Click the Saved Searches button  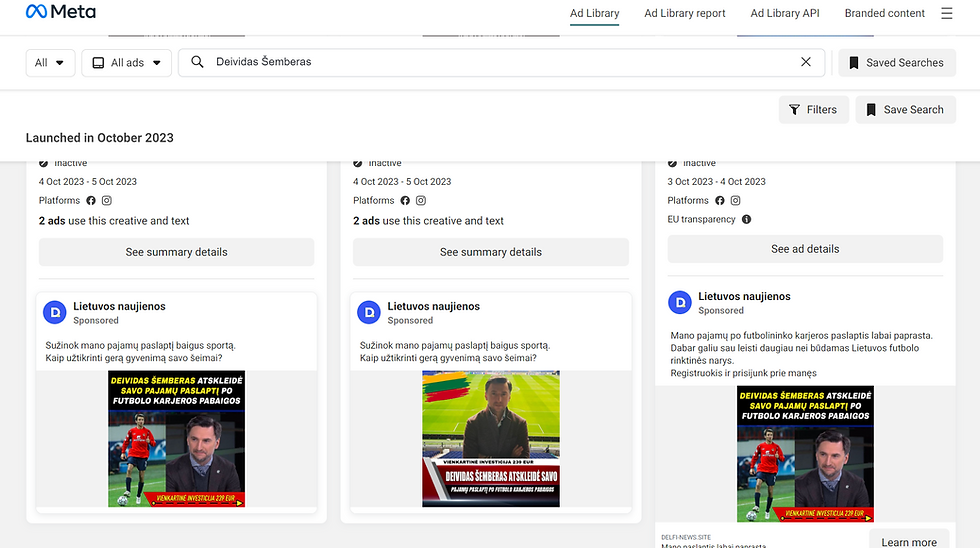(x=897, y=62)
